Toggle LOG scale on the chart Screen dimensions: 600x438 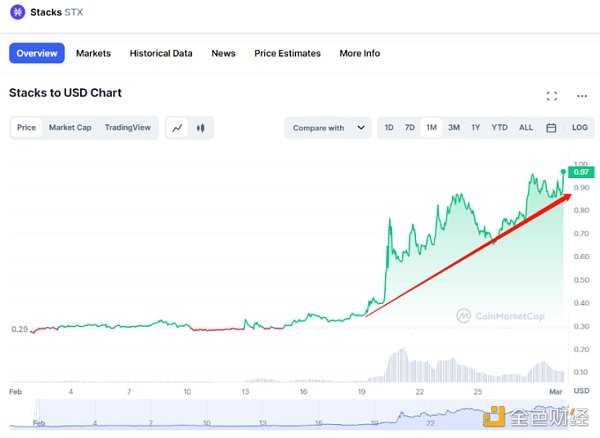pyautogui.click(x=580, y=128)
